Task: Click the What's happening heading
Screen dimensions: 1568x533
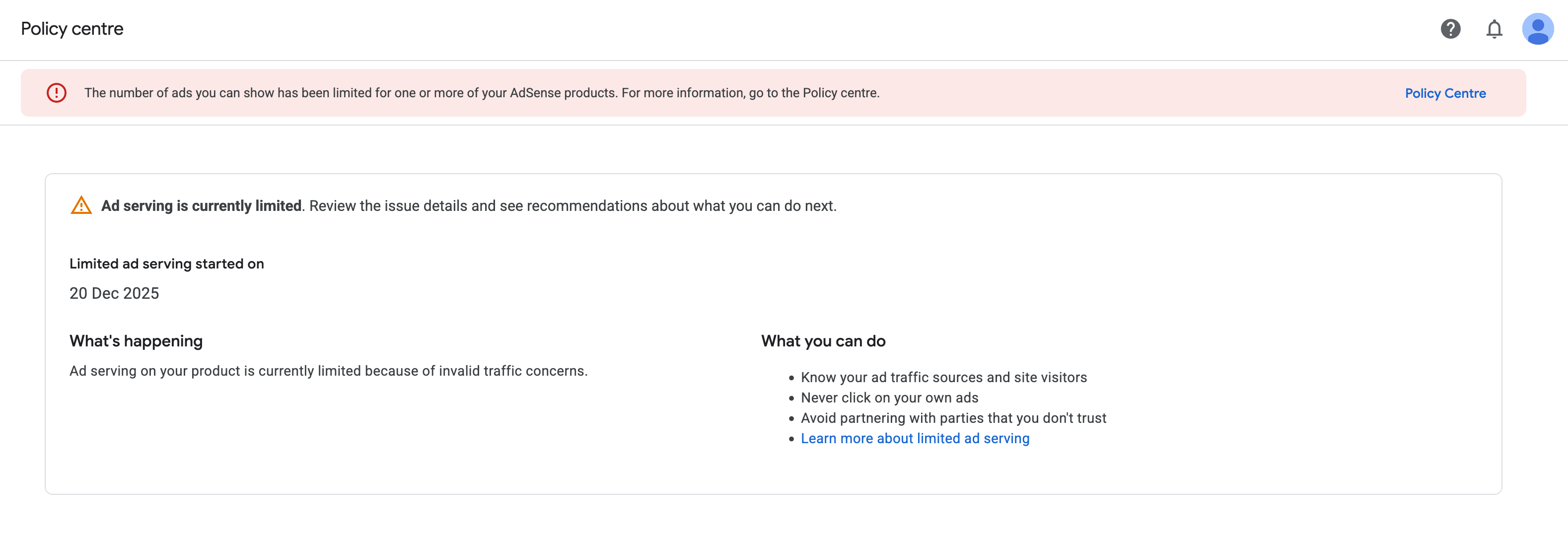Action: pos(136,341)
